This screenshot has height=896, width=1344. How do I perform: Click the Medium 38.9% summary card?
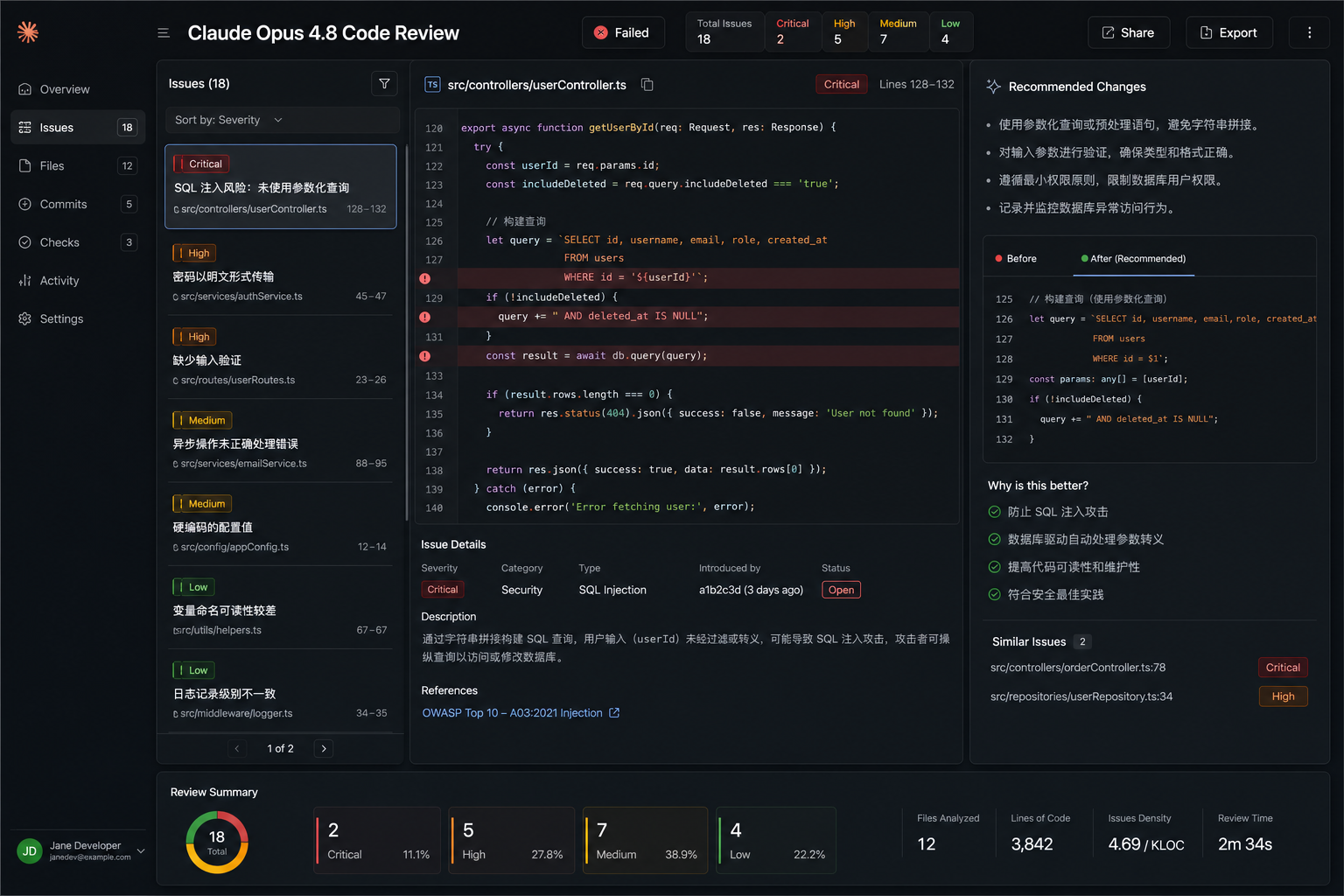[646, 841]
